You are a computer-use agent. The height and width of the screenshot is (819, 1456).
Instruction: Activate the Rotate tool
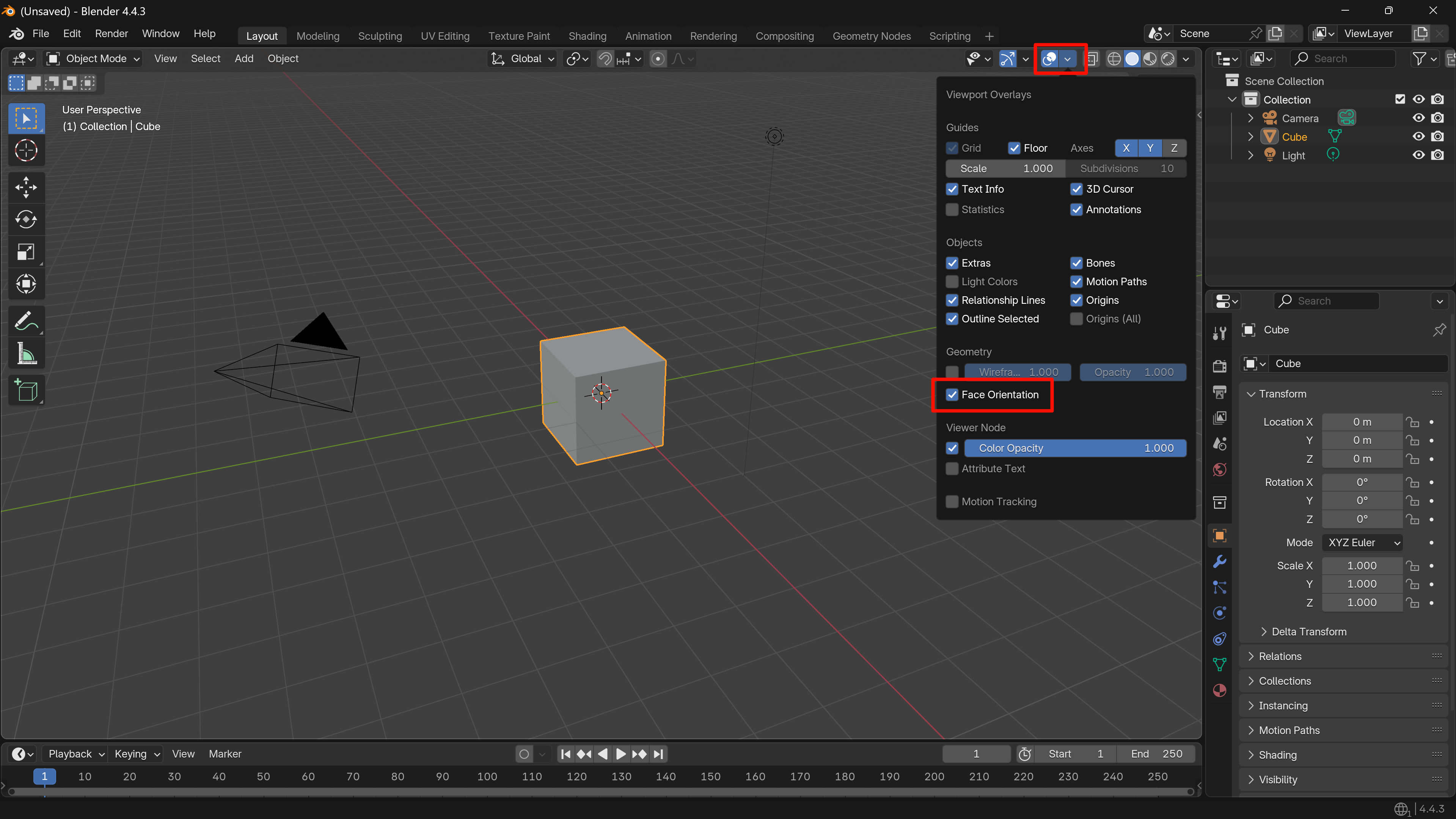tap(26, 219)
